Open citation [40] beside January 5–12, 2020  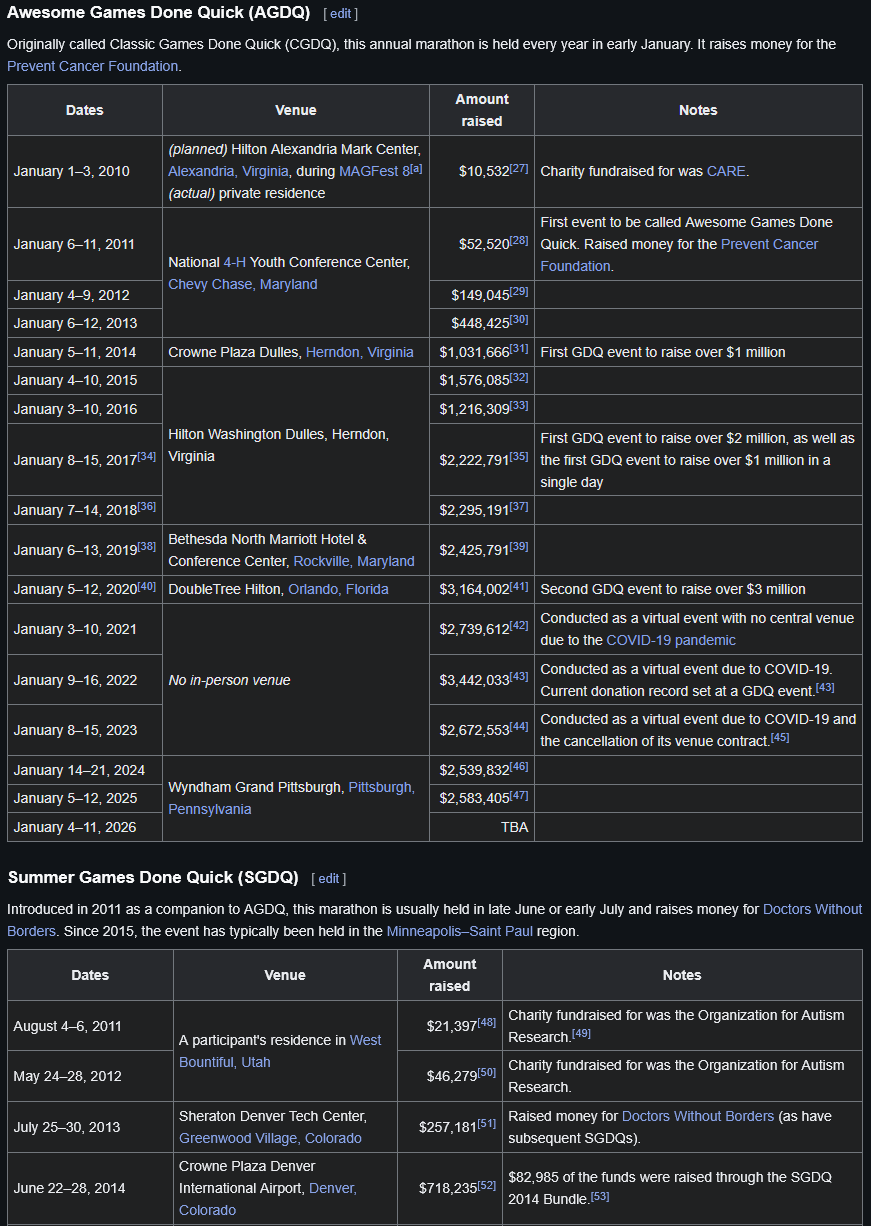pyautogui.click(x=147, y=586)
